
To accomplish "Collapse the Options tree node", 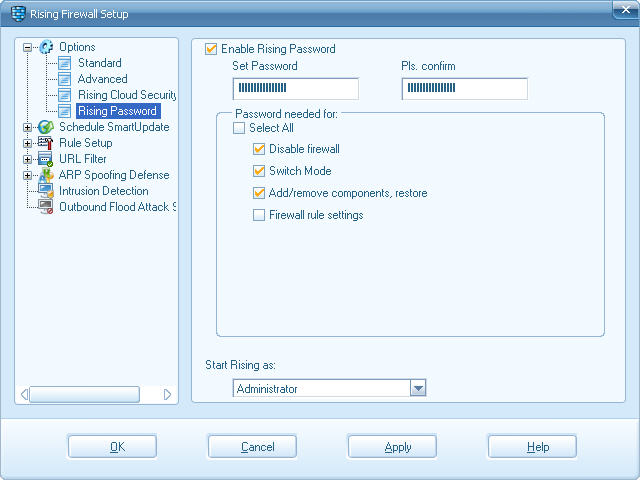I will (x=27, y=47).
